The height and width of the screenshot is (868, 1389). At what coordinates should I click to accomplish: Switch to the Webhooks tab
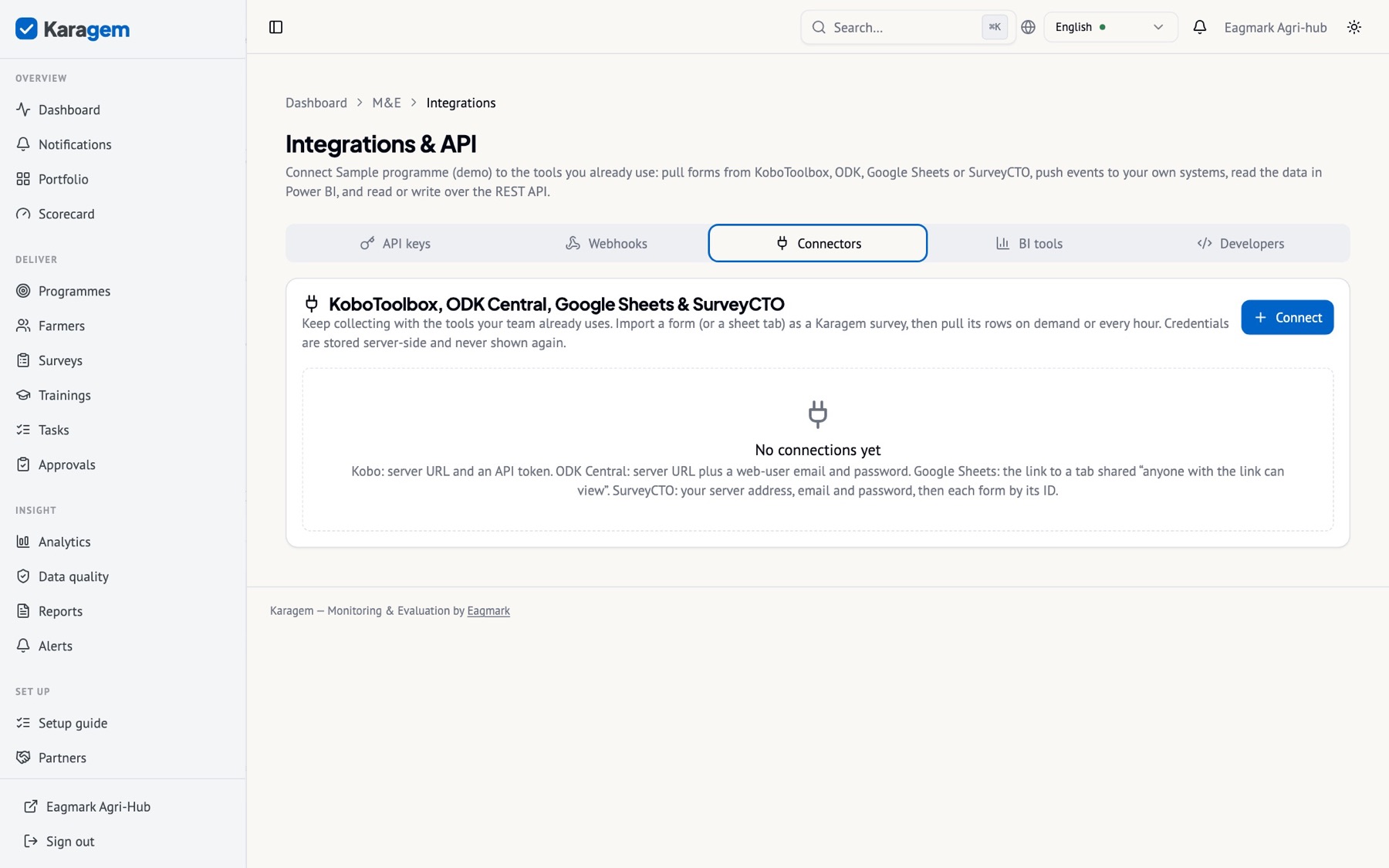pos(607,243)
